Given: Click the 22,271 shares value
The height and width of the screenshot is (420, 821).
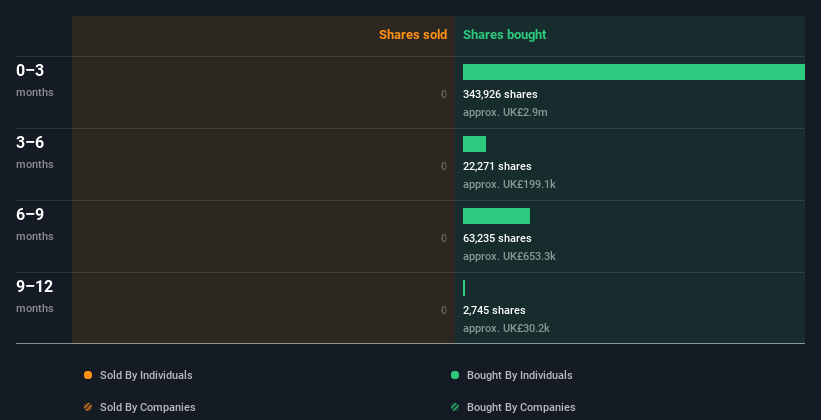Looking at the screenshot, I should 497,166.
